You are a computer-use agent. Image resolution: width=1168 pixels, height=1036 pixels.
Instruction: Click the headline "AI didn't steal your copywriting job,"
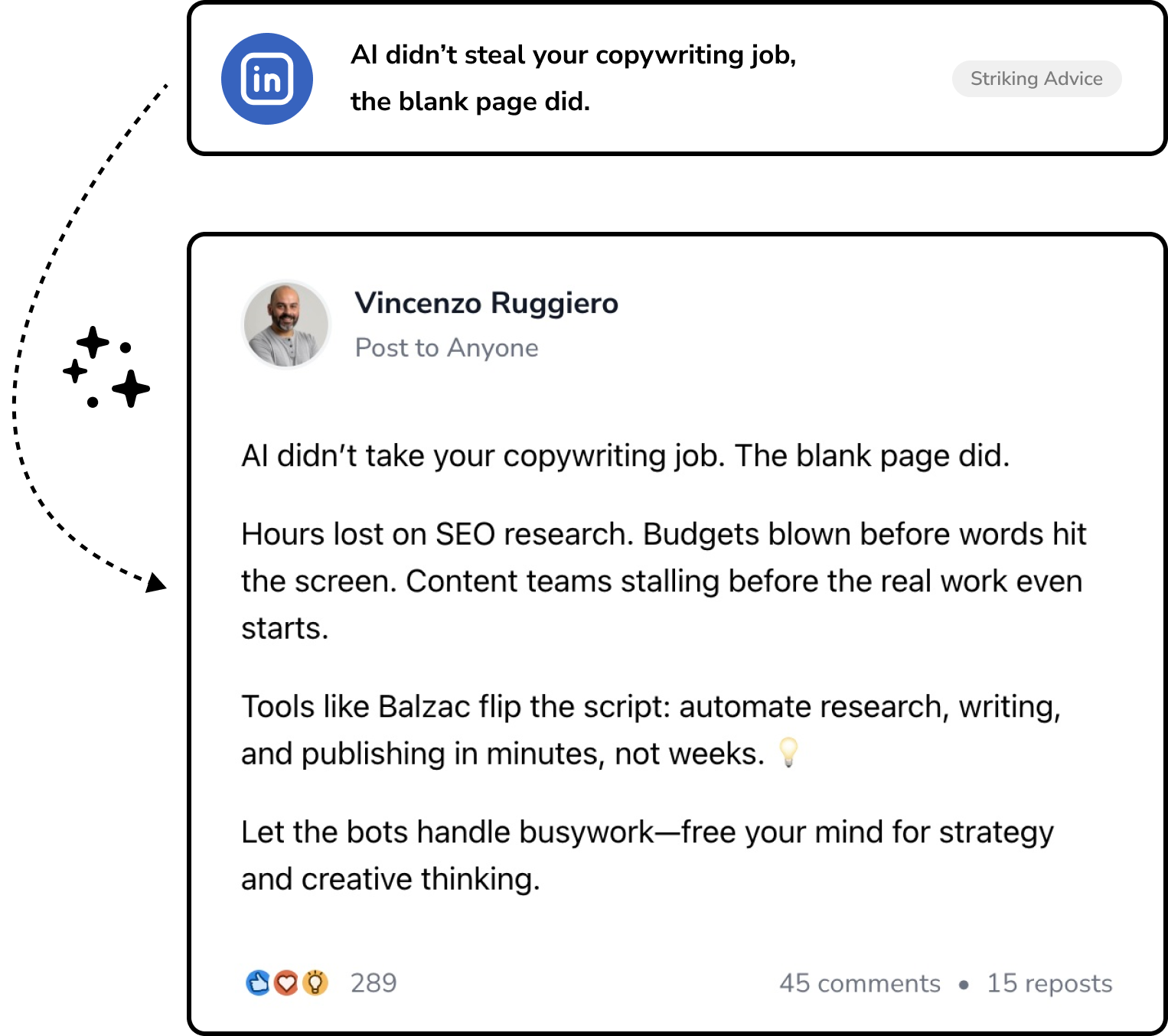[x=573, y=55]
